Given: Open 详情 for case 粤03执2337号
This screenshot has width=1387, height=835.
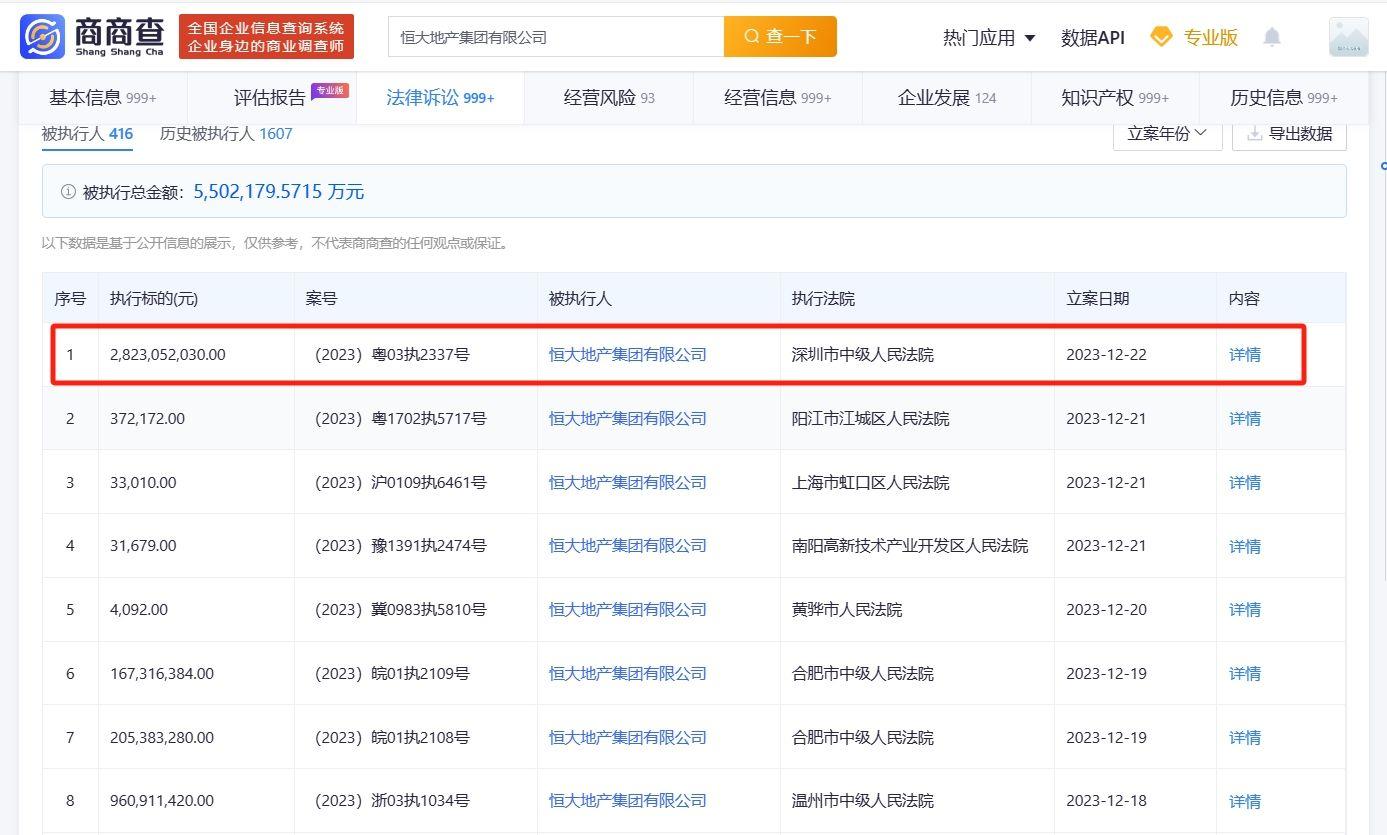Looking at the screenshot, I should click(1245, 354).
